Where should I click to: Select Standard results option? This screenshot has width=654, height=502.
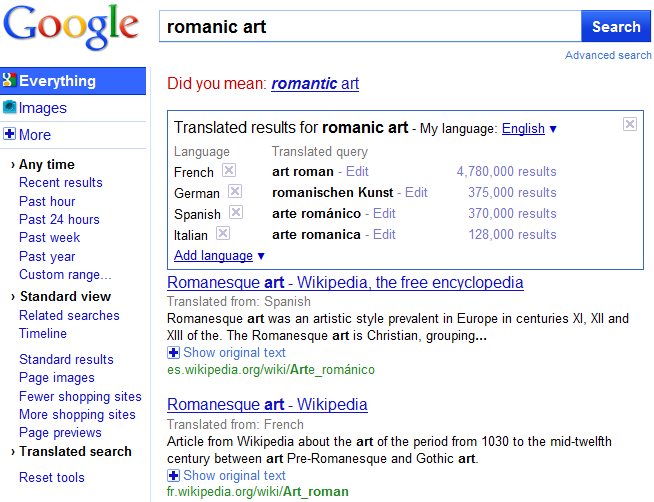point(66,359)
